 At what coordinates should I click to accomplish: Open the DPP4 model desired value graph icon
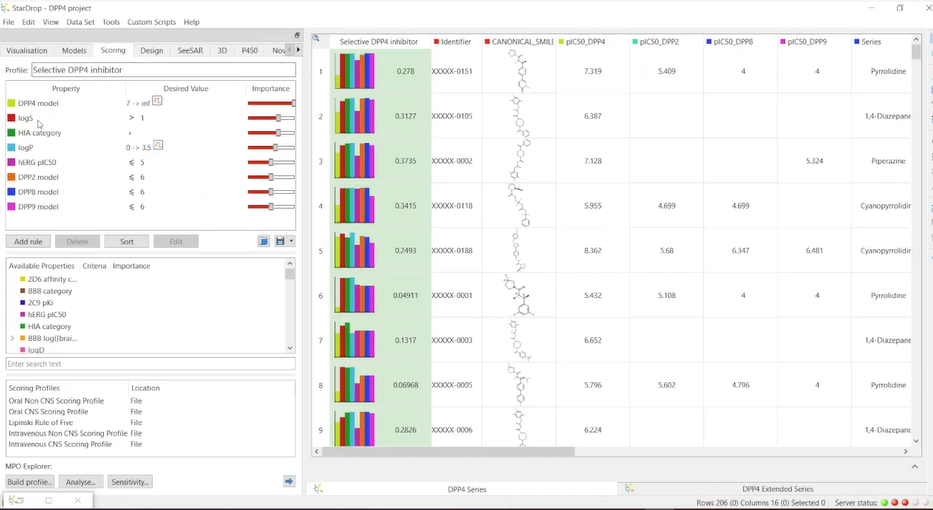click(157, 102)
